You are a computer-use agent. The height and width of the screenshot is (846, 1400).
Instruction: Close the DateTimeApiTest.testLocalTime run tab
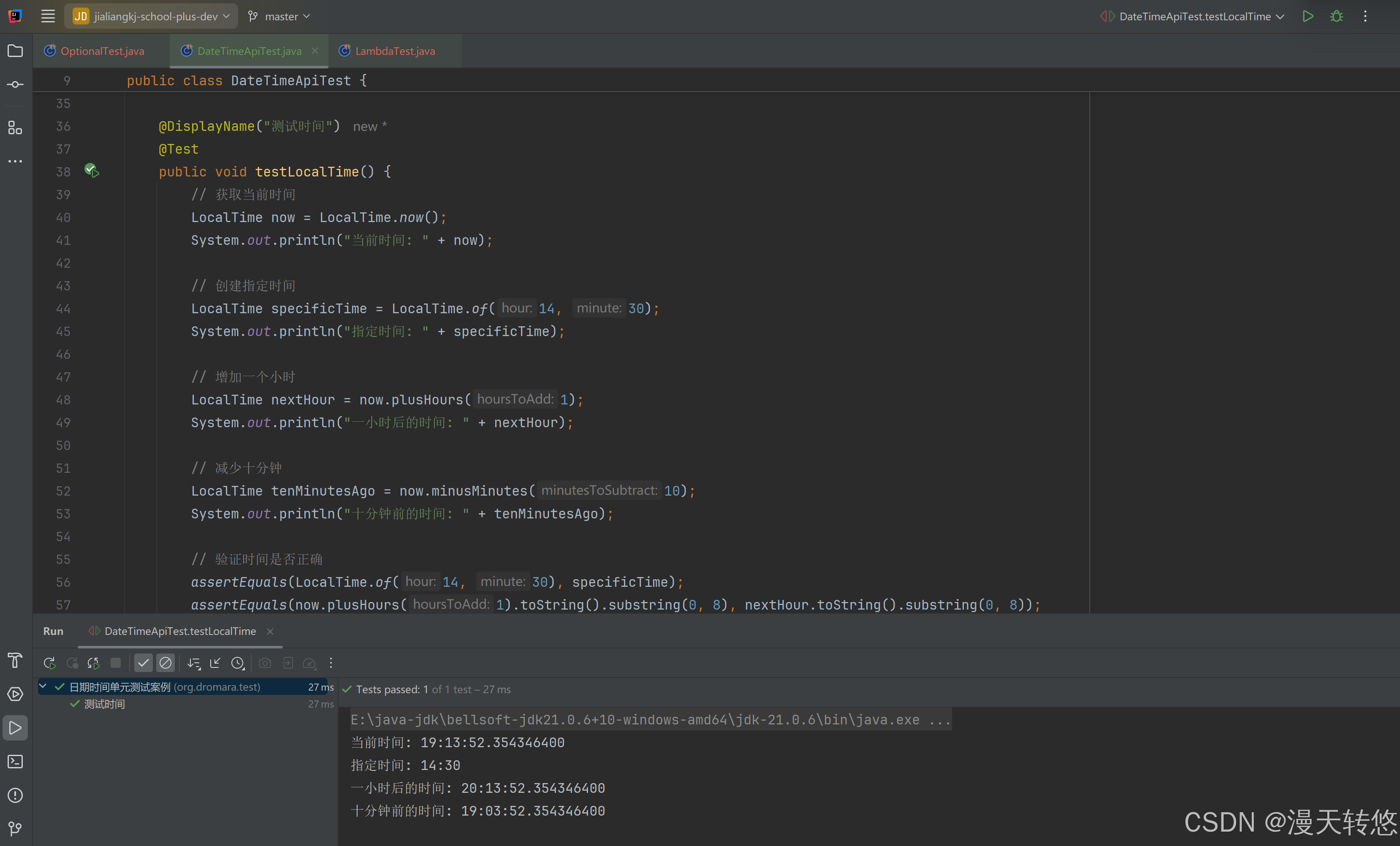click(271, 631)
